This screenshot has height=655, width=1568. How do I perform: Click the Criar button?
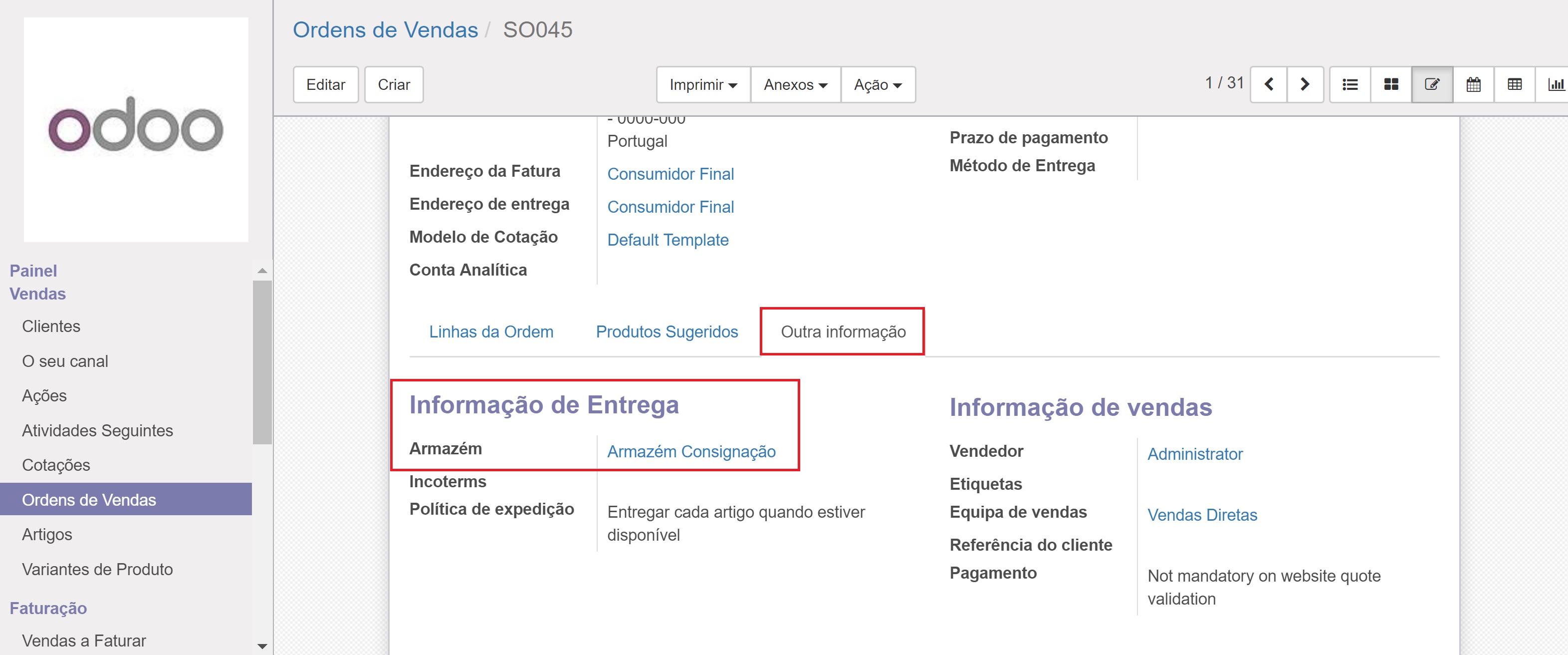[x=394, y=85]
